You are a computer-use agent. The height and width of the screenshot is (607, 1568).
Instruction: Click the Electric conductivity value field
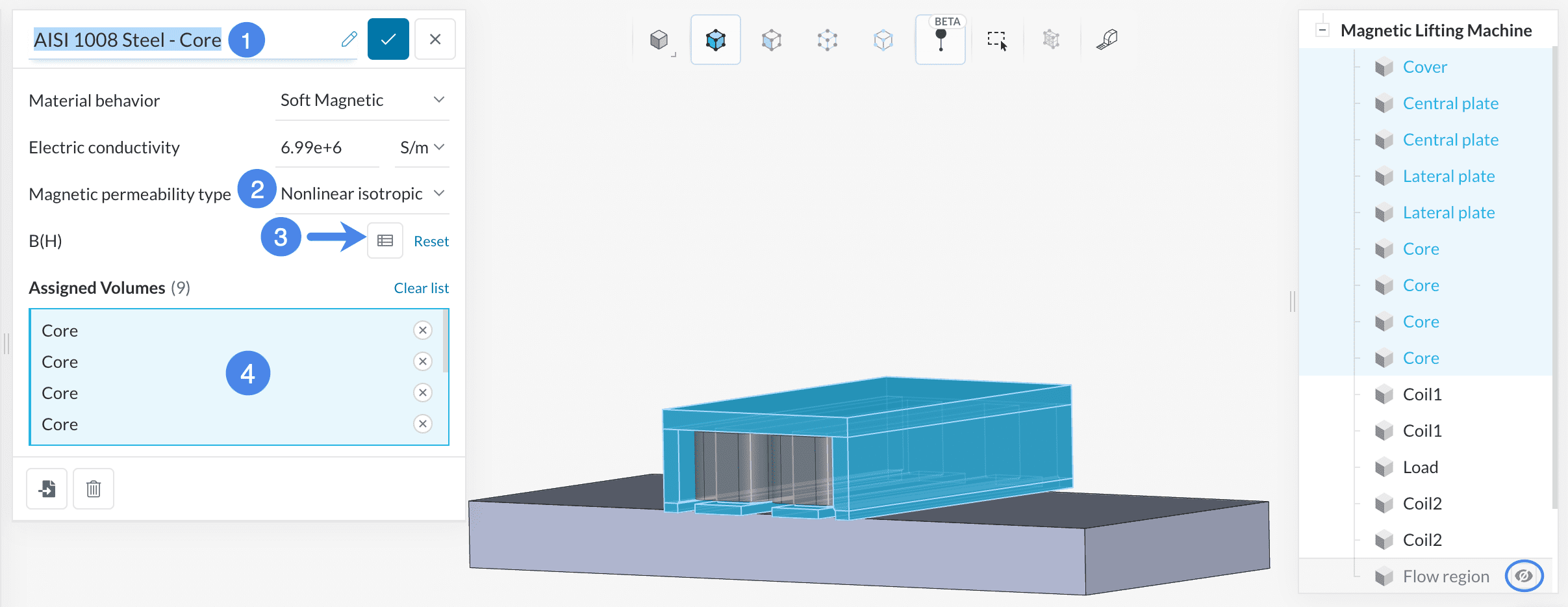[326, 148]
